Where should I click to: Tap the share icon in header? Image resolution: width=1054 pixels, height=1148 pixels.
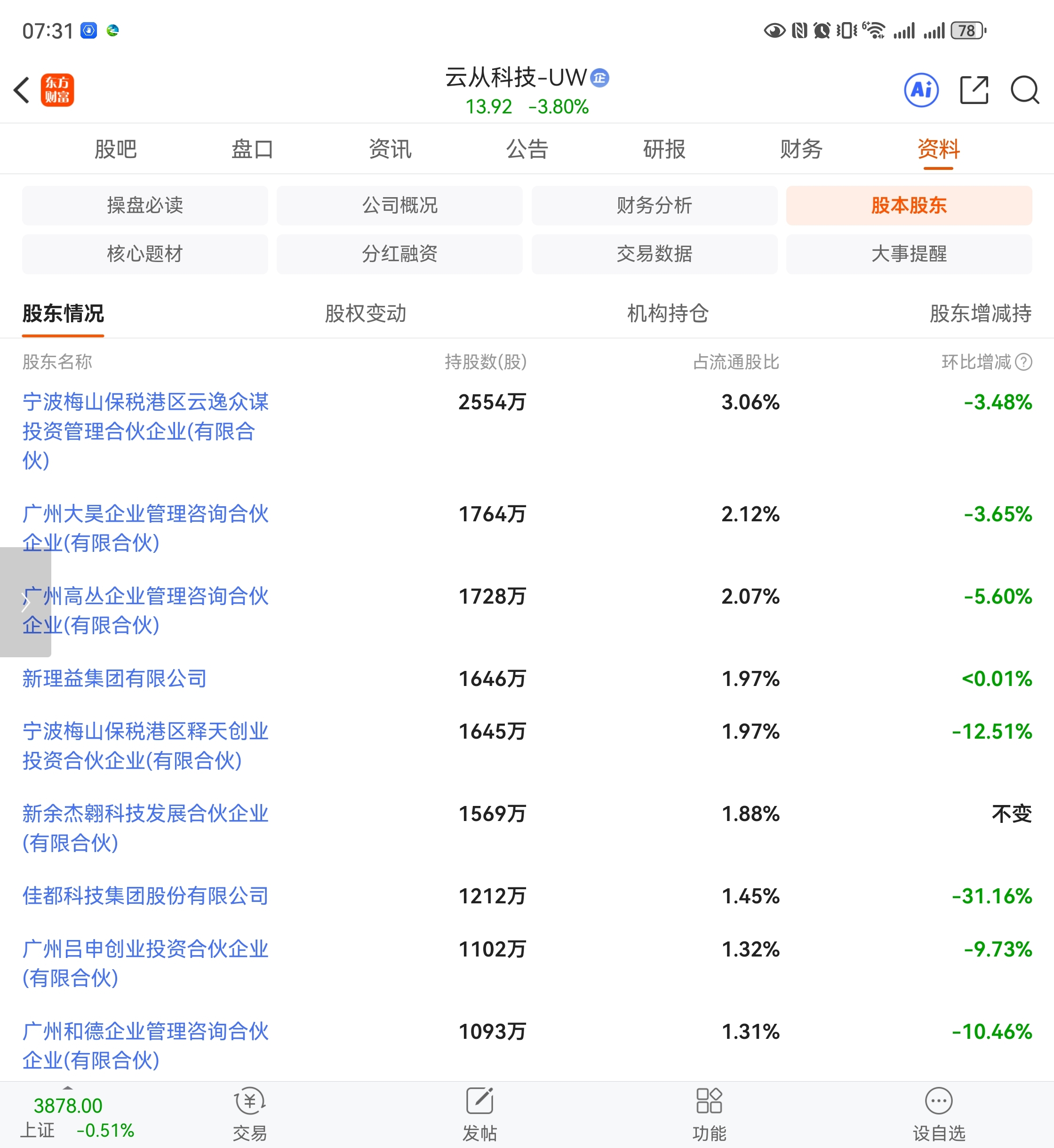pos(974,90)
